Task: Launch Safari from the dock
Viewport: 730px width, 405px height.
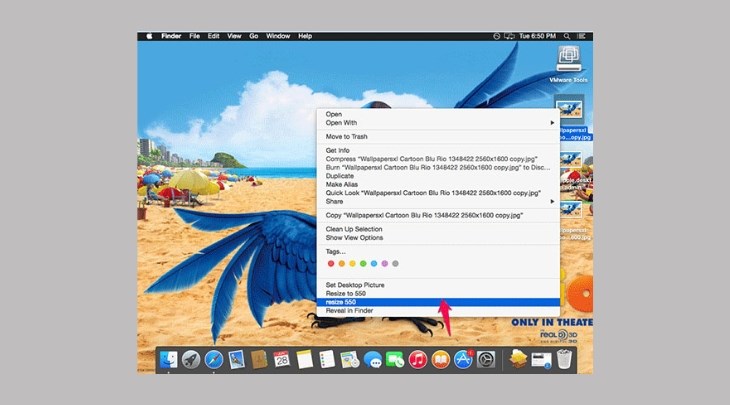Action: point(214,359)
